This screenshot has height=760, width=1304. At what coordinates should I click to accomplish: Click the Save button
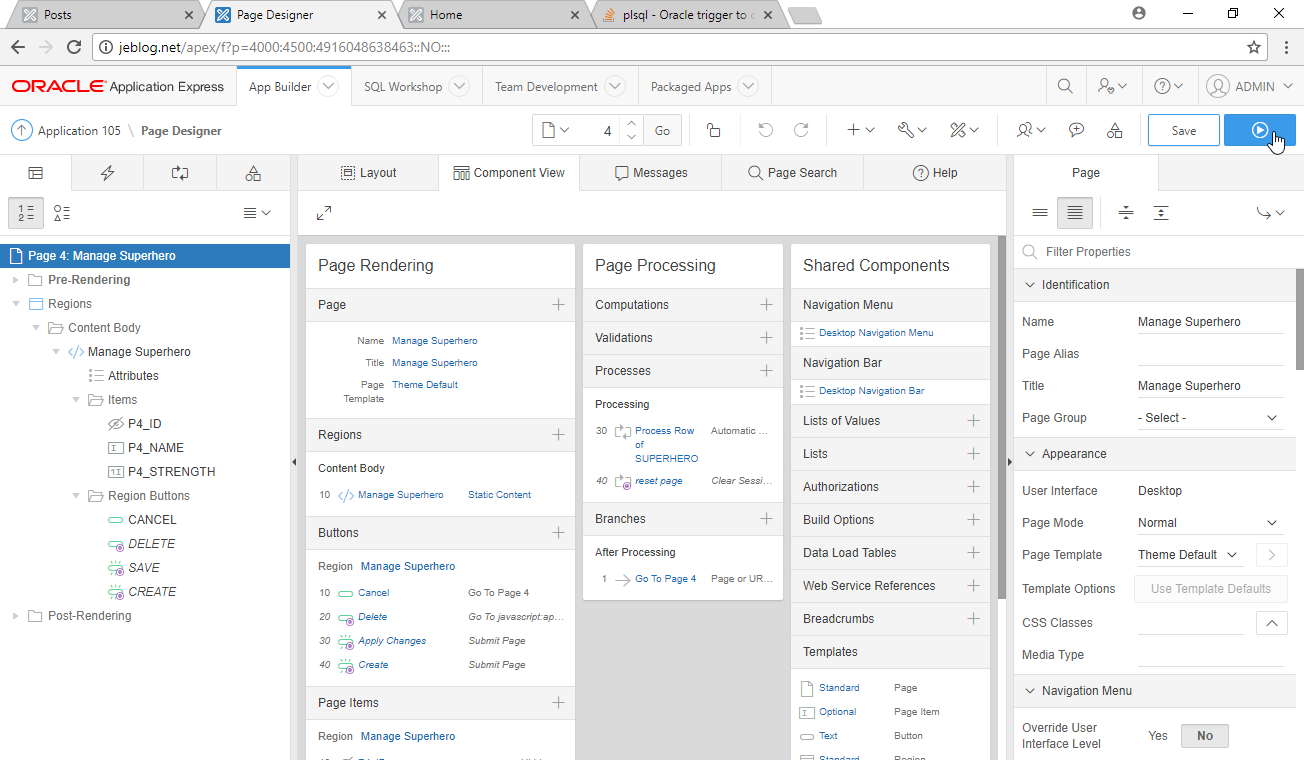pos(1183,130)
